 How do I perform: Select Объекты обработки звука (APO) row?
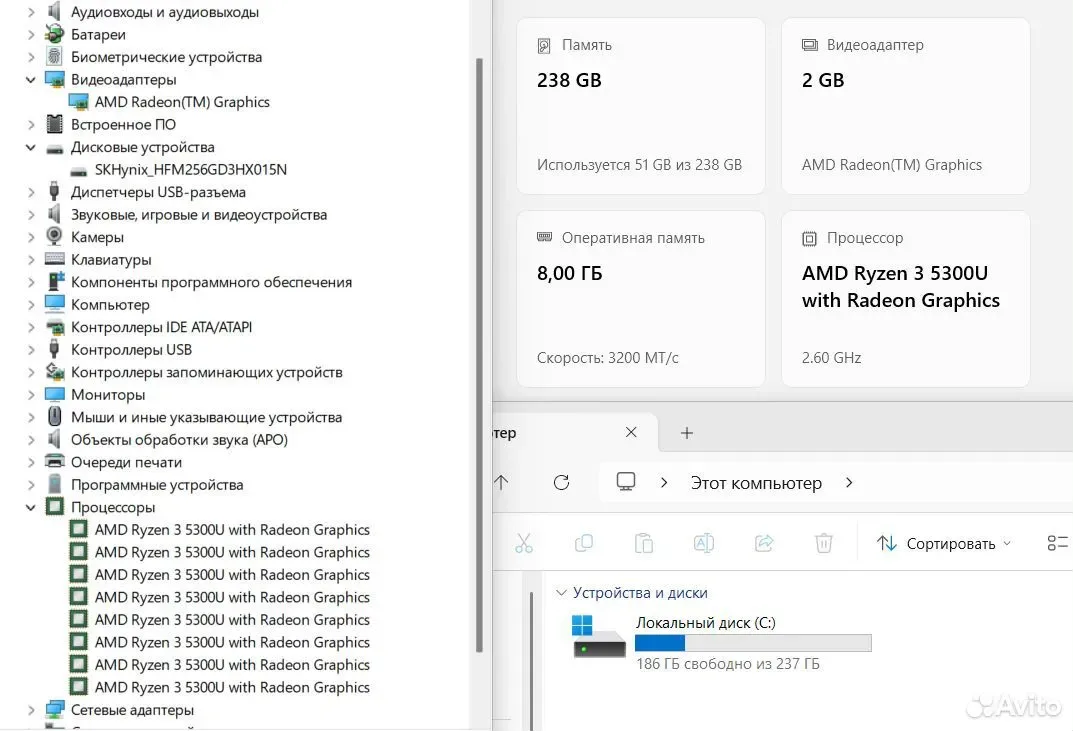pos(179,440)
